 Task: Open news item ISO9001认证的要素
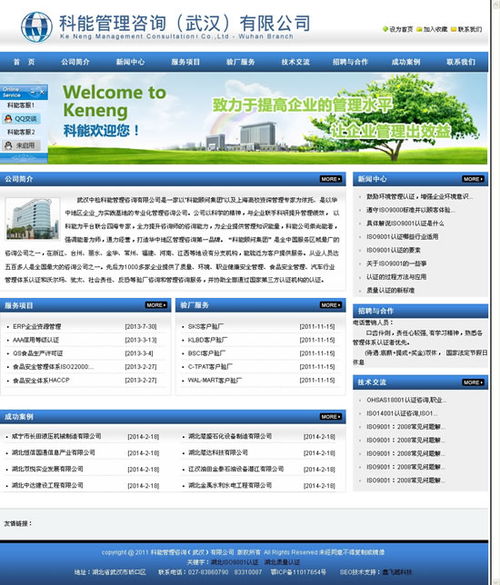tap(393, 250)
